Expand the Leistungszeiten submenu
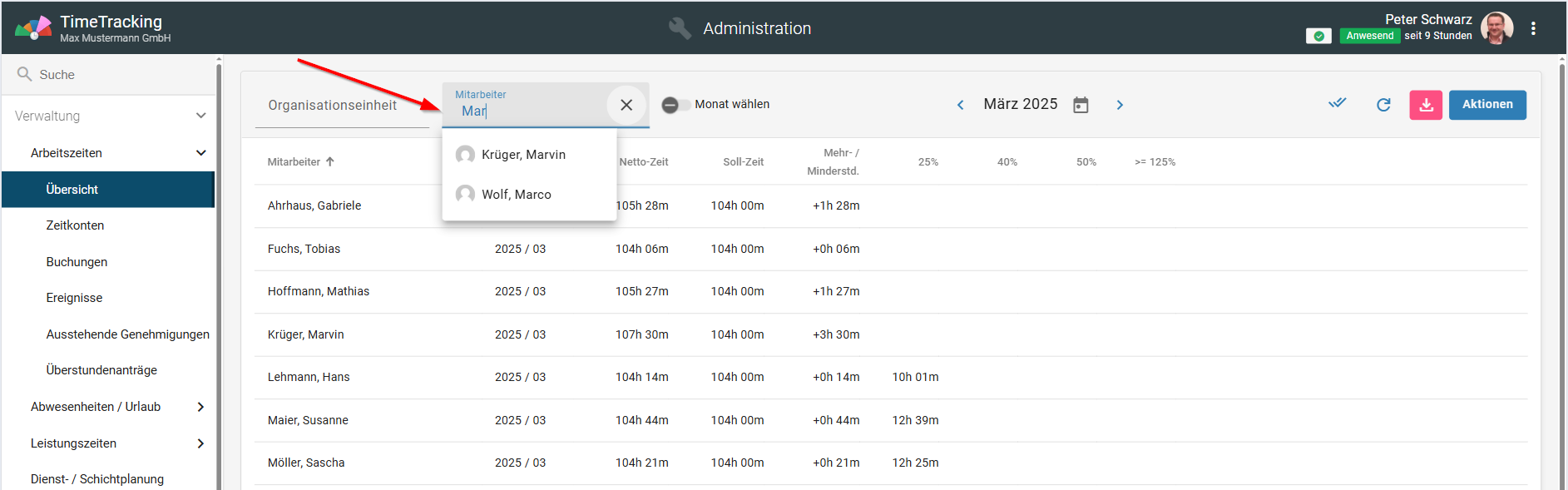1568x490 pixels. point(200,443)
